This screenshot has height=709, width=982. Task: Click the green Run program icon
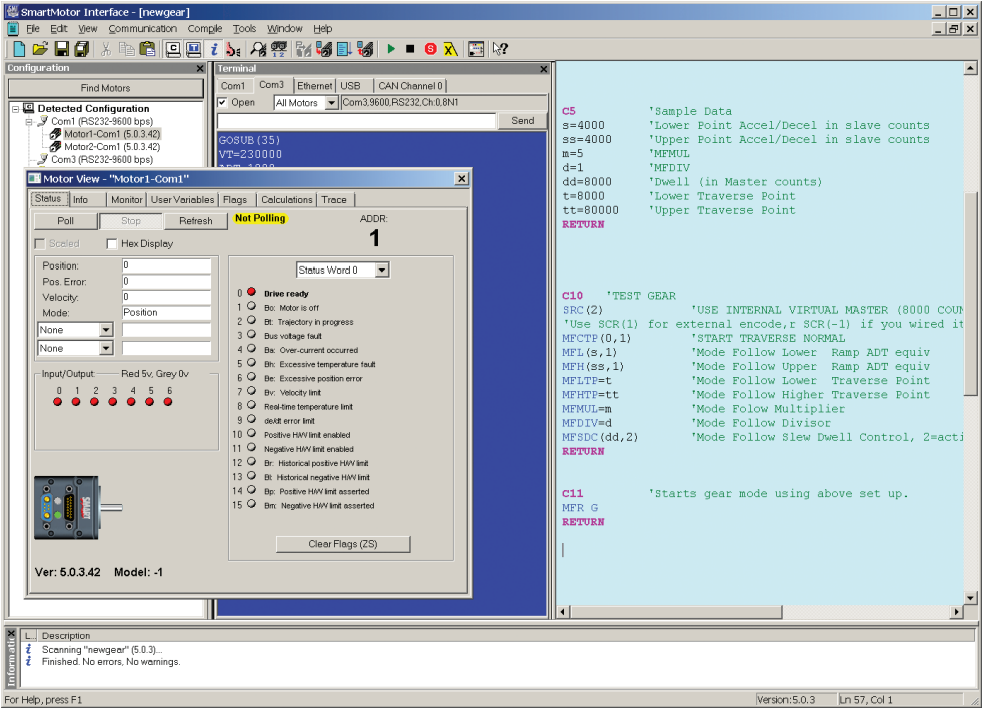pos(391,49)
